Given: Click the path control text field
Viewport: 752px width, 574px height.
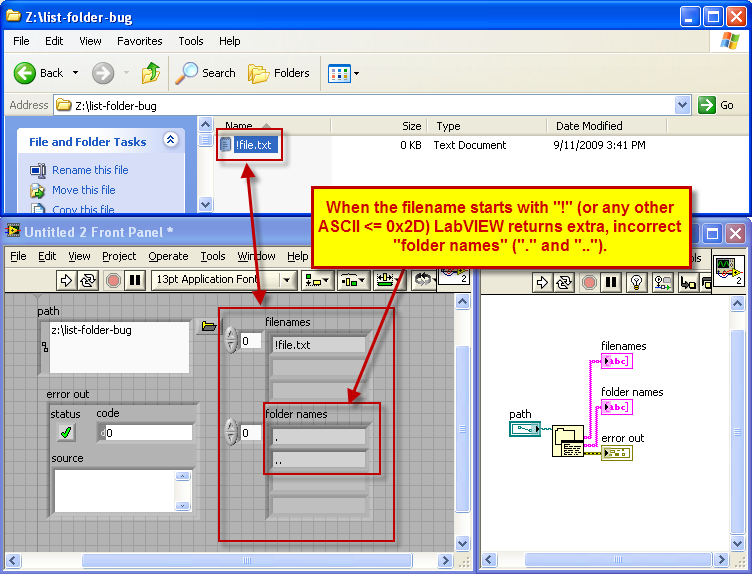Looking at the screenshot, I should pos(119,347).
